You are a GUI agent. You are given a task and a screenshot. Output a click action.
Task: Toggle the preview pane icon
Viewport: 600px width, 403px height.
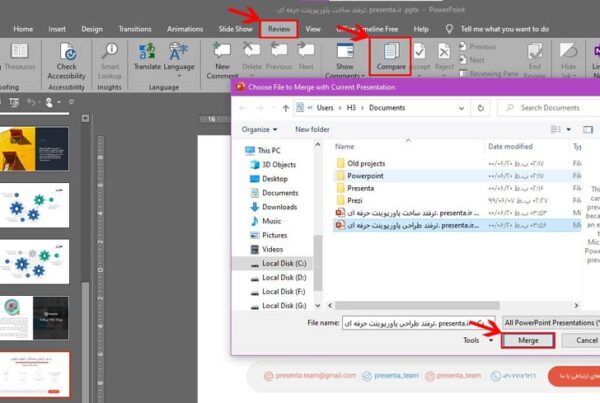point(588,130)
